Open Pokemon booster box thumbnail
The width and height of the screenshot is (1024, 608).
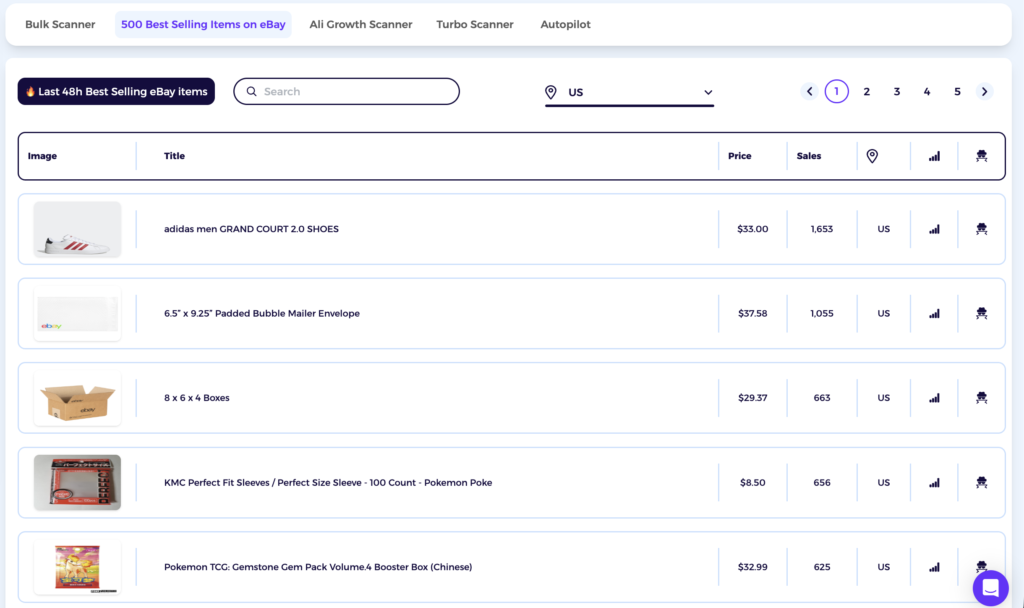click(77, 567)
